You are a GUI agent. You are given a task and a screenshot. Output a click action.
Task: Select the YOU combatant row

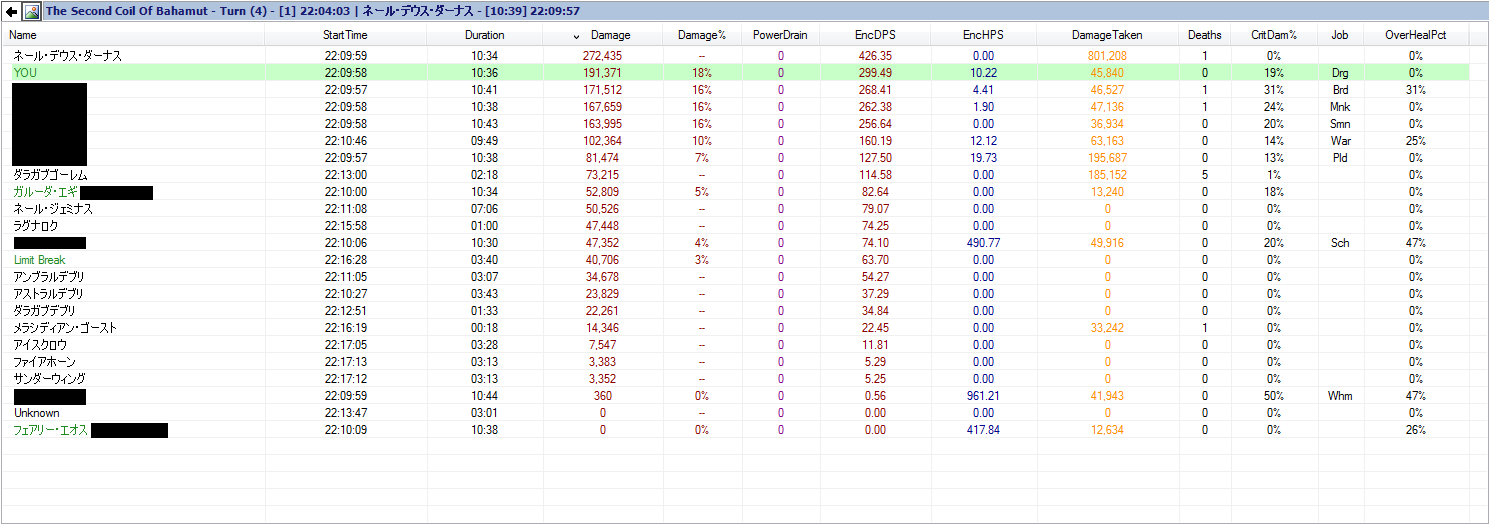[738, 73]
